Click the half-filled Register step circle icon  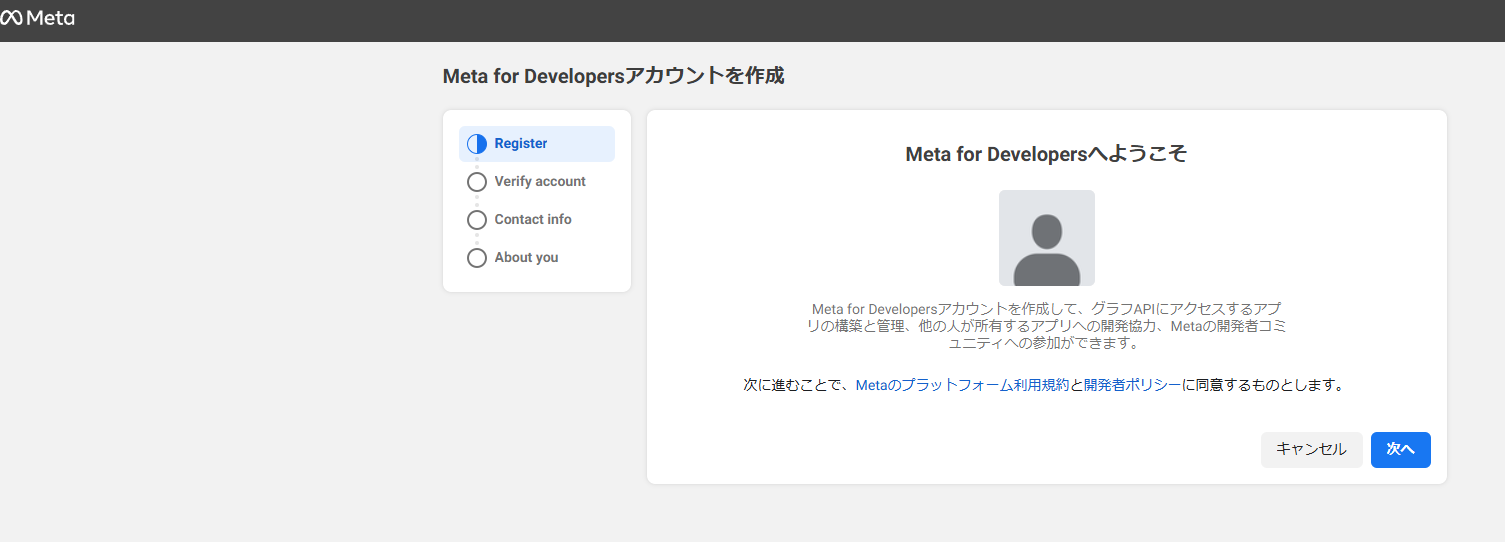coord(477,144)
